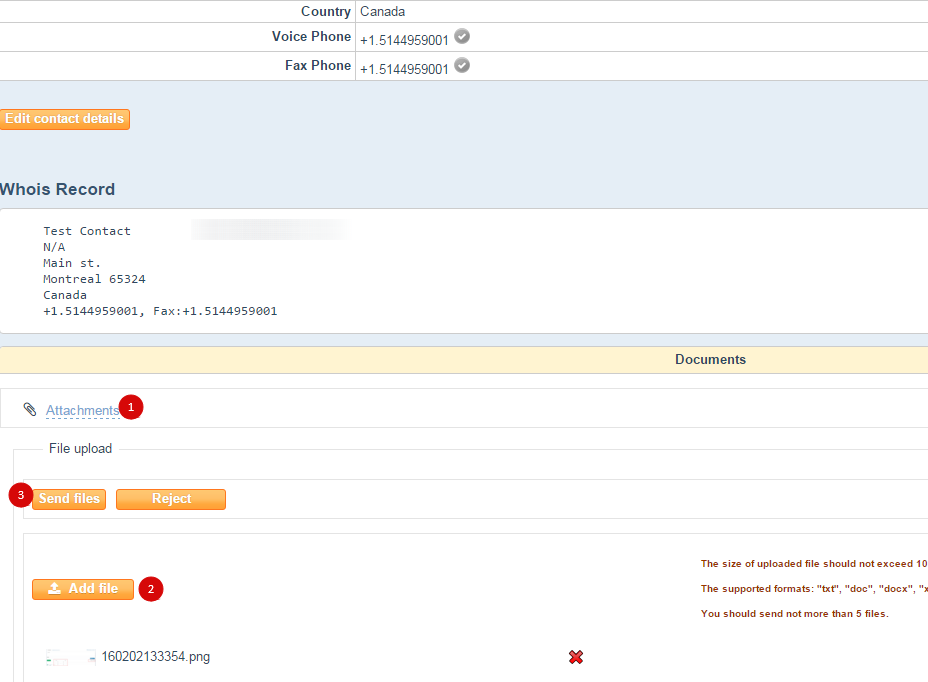Click the red step 2 marker
The image size is (928, 682).
151,589
